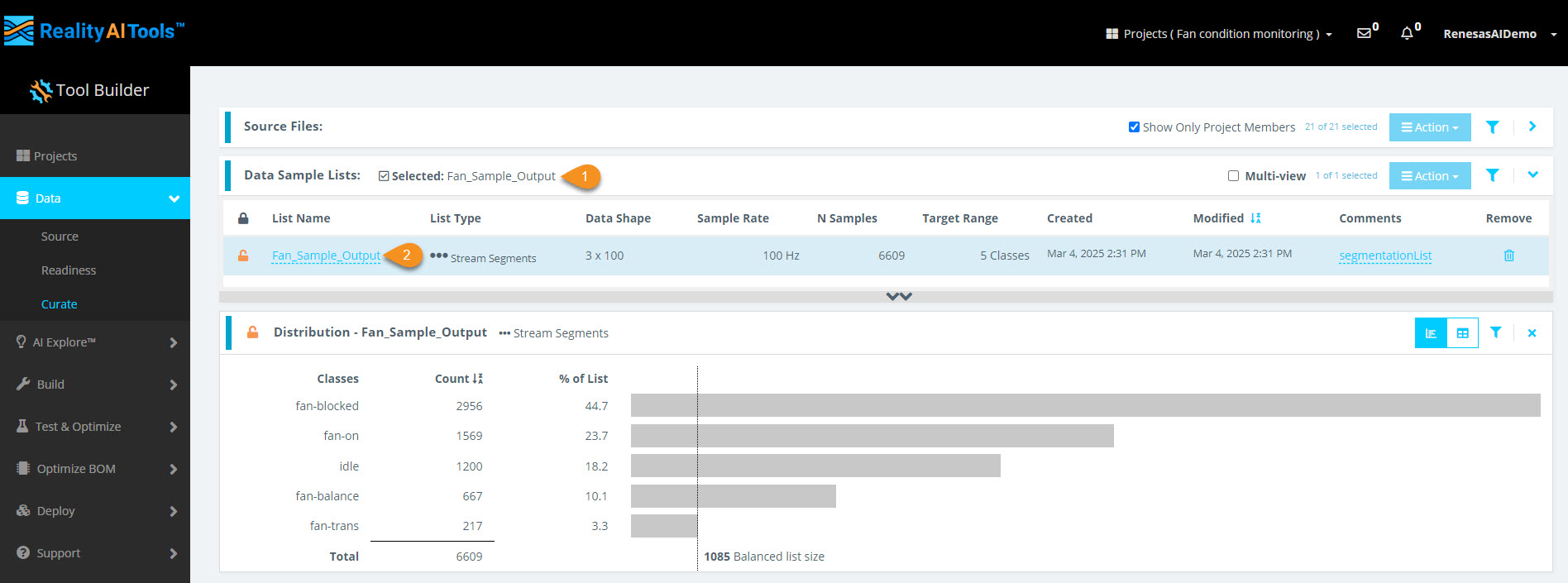Enable the Multi-view checkbox
The height and width of the screenshot is (583, 1568).
tap(1233, 176)
